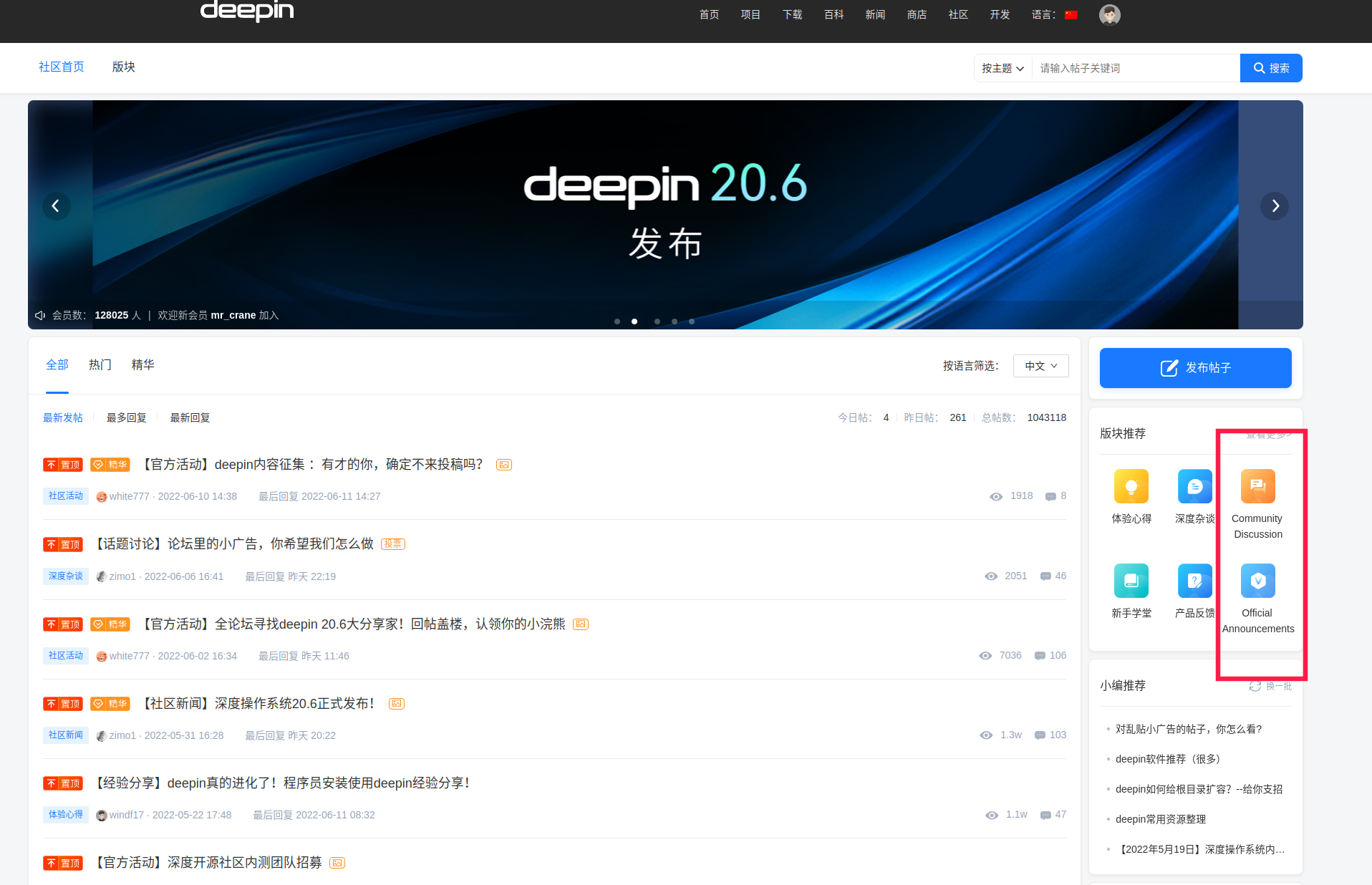Open the 新手学堂 board icon
The height and width of the screenshot is (885, 1372).
[x=1131, y=581]
